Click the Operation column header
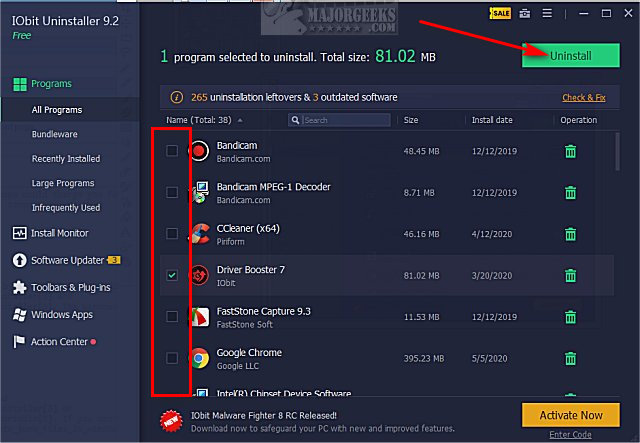640x443 pixels. coord(578,120)
